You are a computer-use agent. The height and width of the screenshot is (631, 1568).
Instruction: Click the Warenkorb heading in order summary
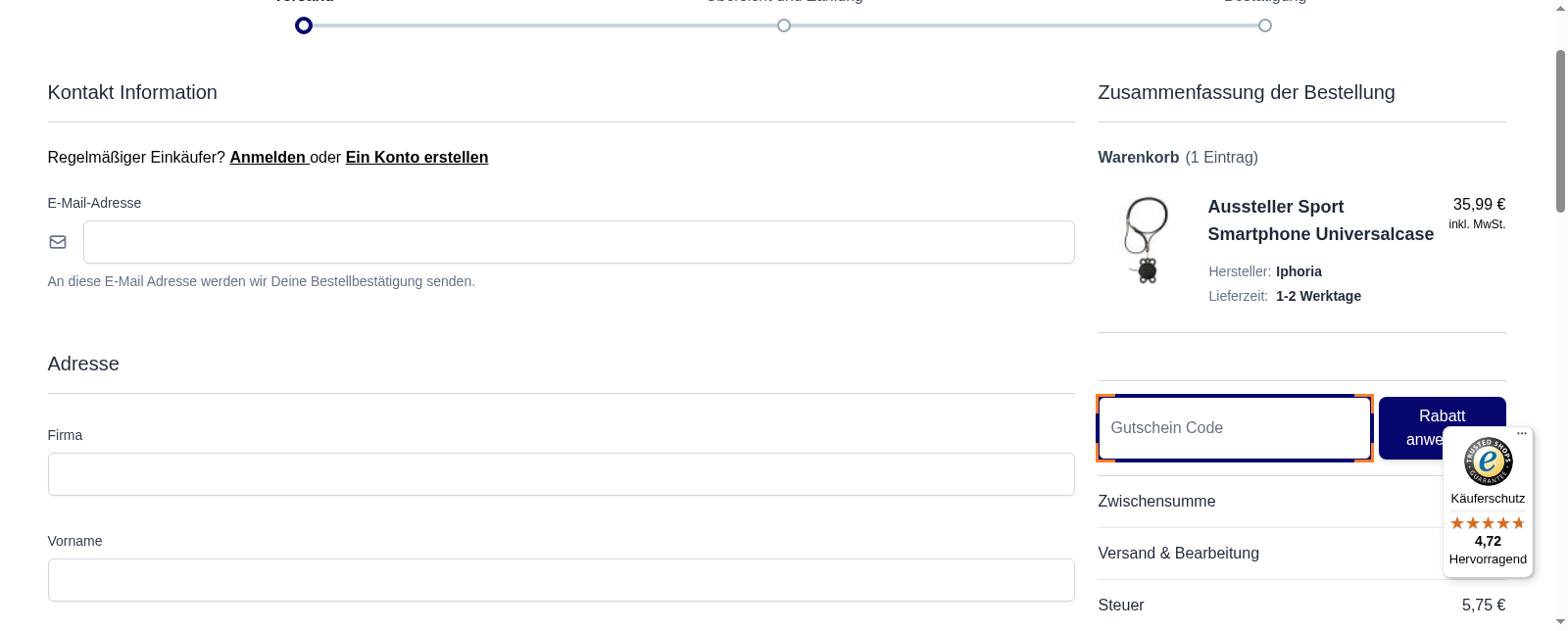(1138, 157)
